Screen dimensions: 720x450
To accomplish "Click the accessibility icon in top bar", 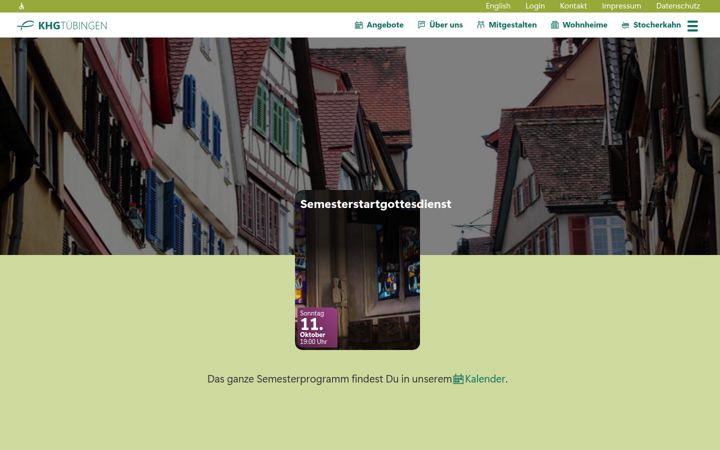I will 22,6.
